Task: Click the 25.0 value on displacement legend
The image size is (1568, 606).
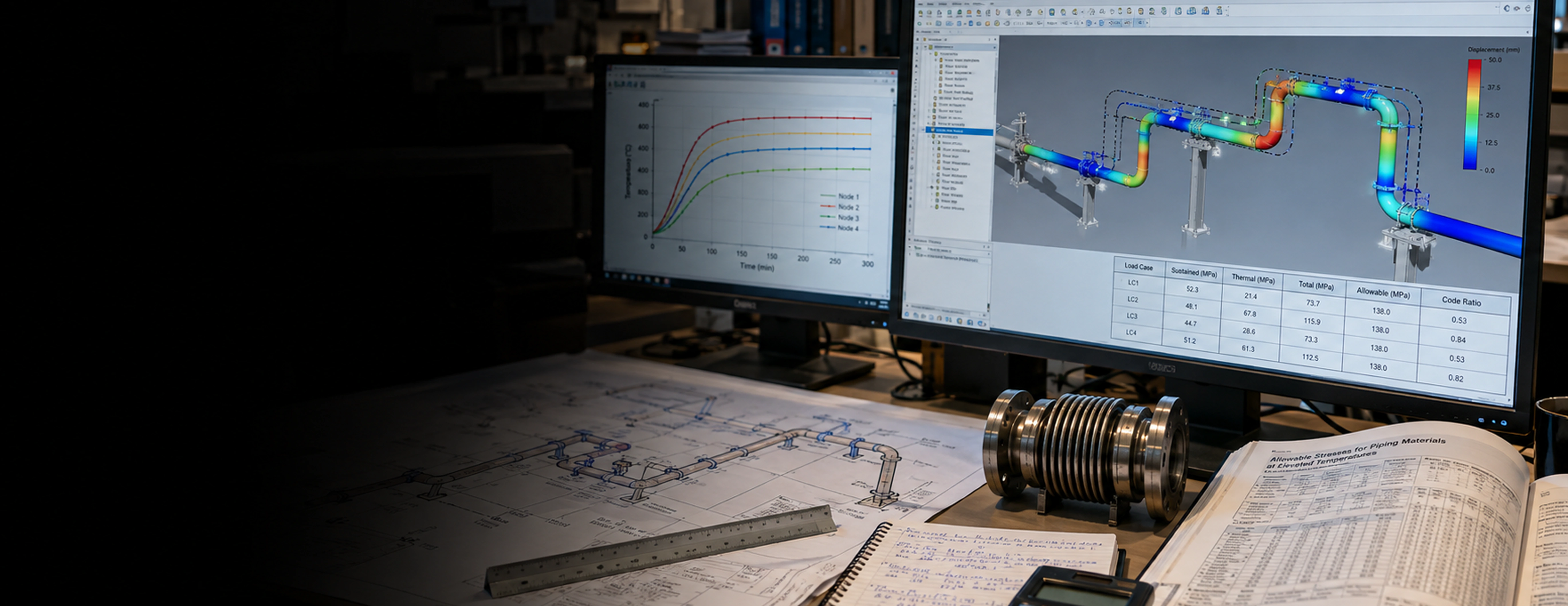Action: click(x=1492, y=115)
